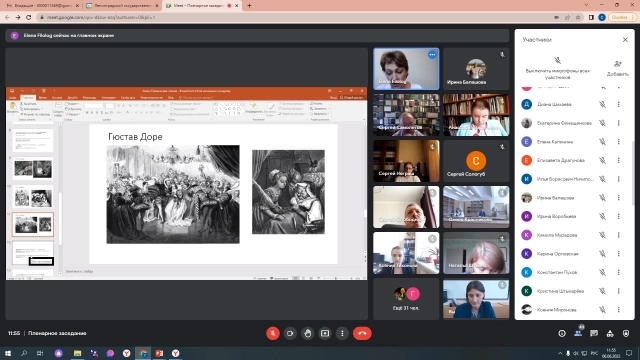The width and height of the screenshot is (640, 360).
Task: Open a new Chrome tab
Action: point(249,6)
